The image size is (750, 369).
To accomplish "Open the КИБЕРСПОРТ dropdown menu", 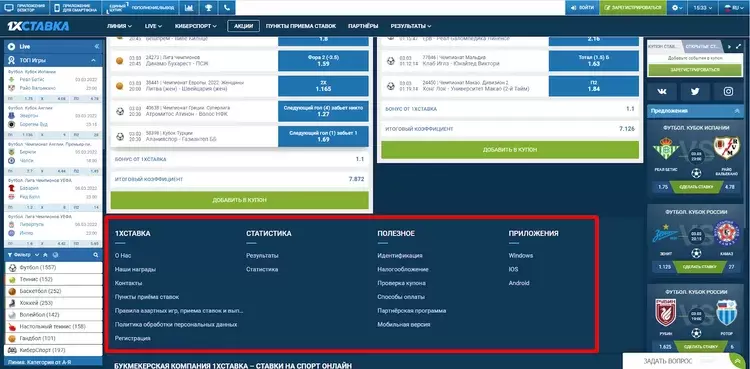I will point(196,26).
